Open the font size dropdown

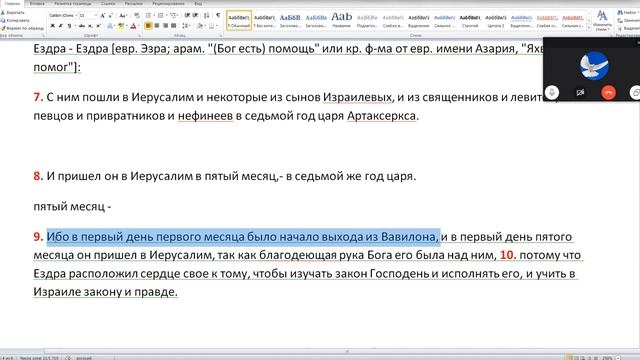pyautogui.click(x=96, y=16)
